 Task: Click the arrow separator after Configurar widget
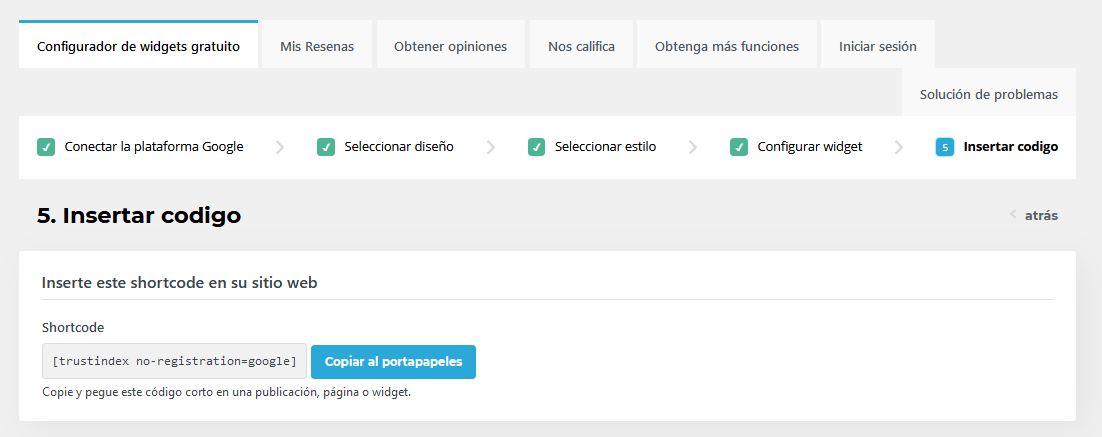pyautogui.click(x=899, y=147)
